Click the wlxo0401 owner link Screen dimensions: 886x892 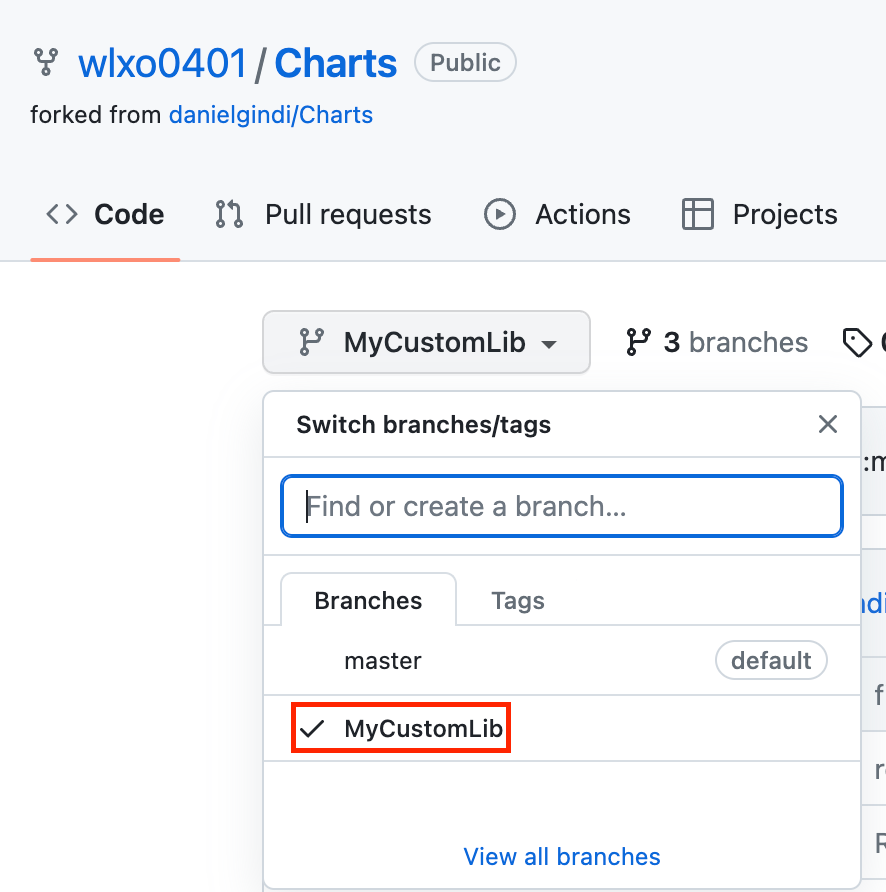pyautogui.click(x=162, y=64)
